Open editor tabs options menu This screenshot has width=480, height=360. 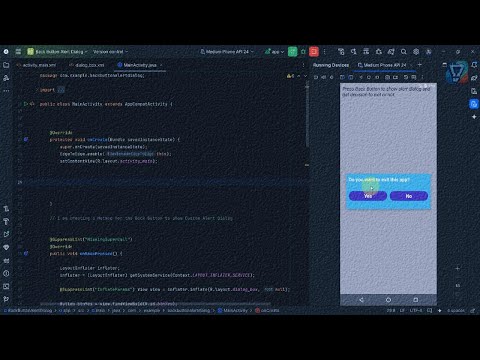pyautogui.click(x=303, y=65)
